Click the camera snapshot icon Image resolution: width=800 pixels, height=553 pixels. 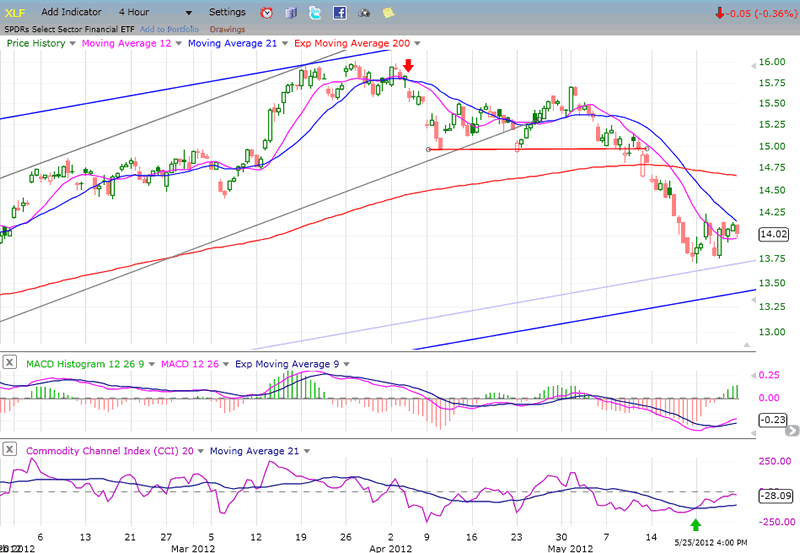tap(363, 13)
